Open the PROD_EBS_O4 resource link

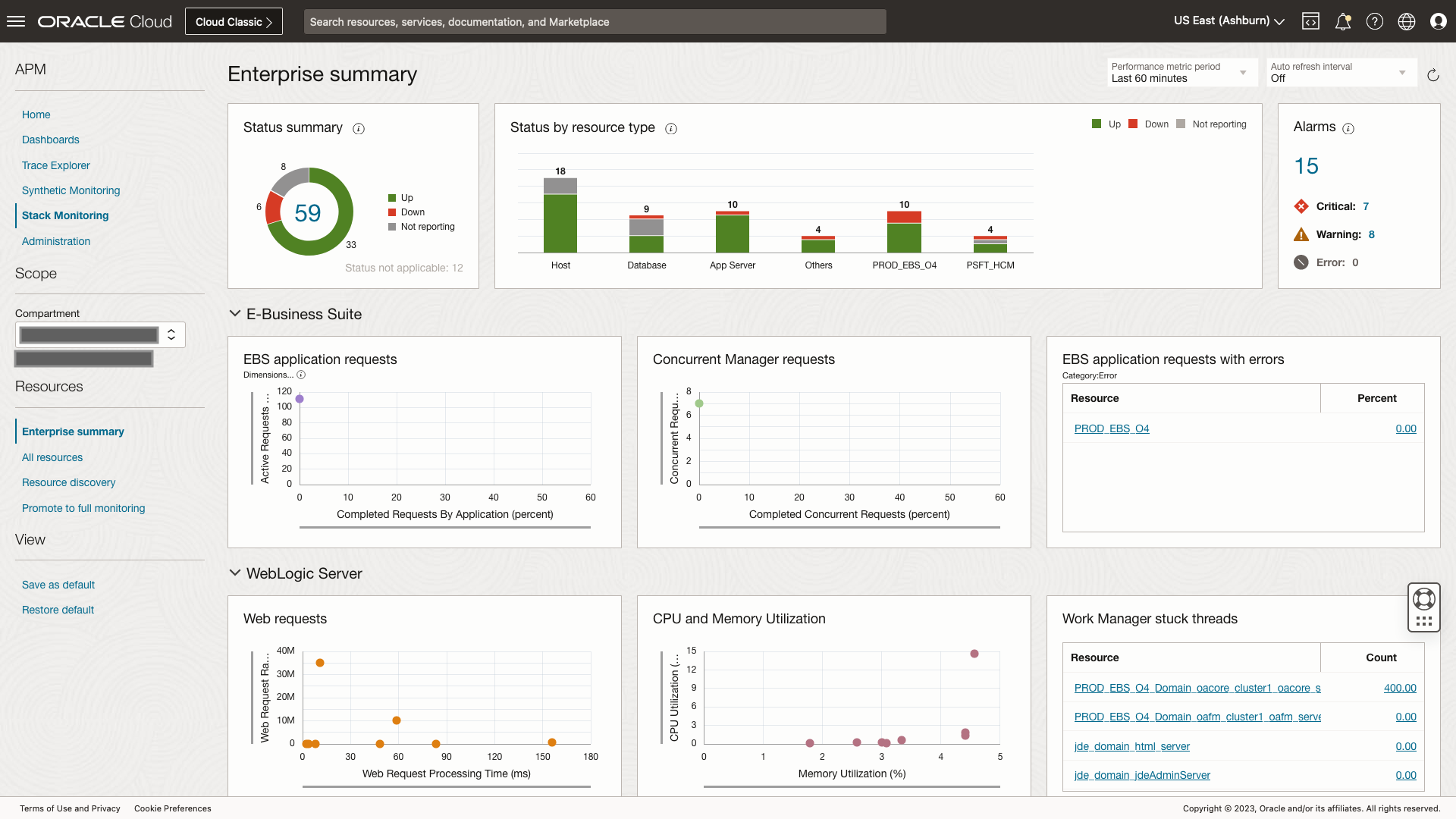1111,428
